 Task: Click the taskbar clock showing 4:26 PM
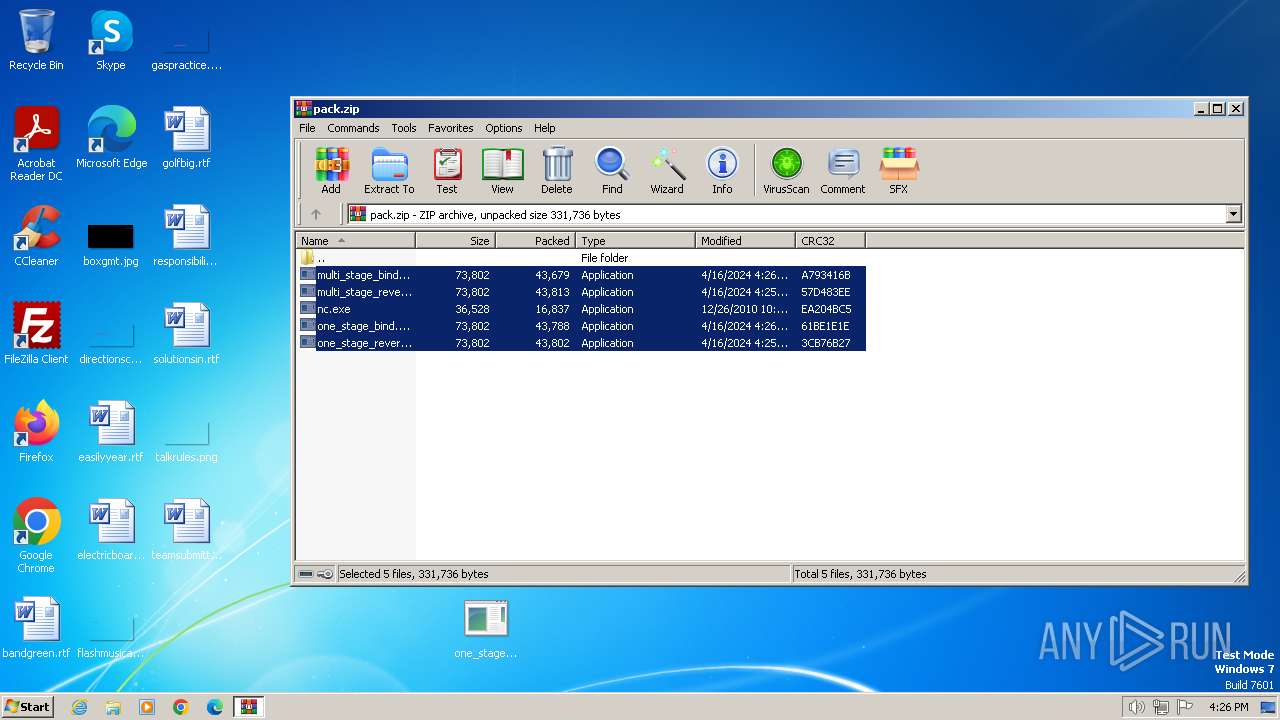pyautogui.click(x=1229, y=707)
